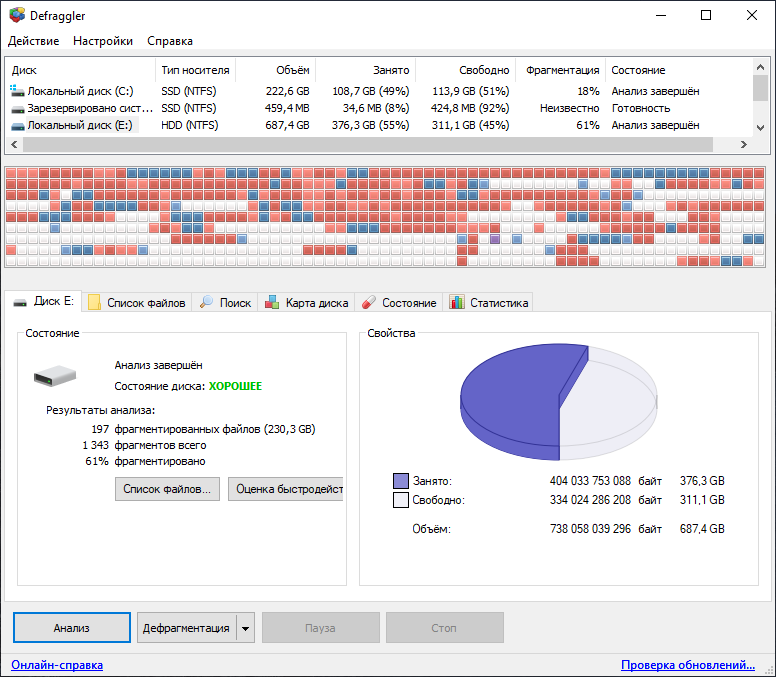
Task: Click the Список файлов... button
Action: [167, 489]
